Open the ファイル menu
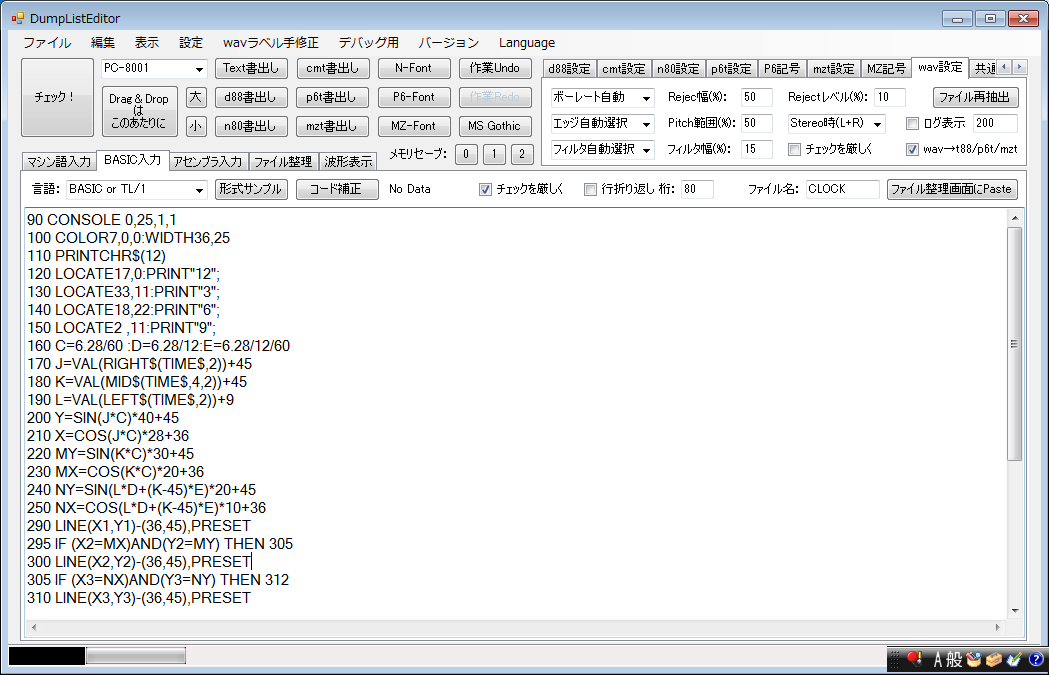Screen dimensions: 1049x675 (x=47, y=43)
